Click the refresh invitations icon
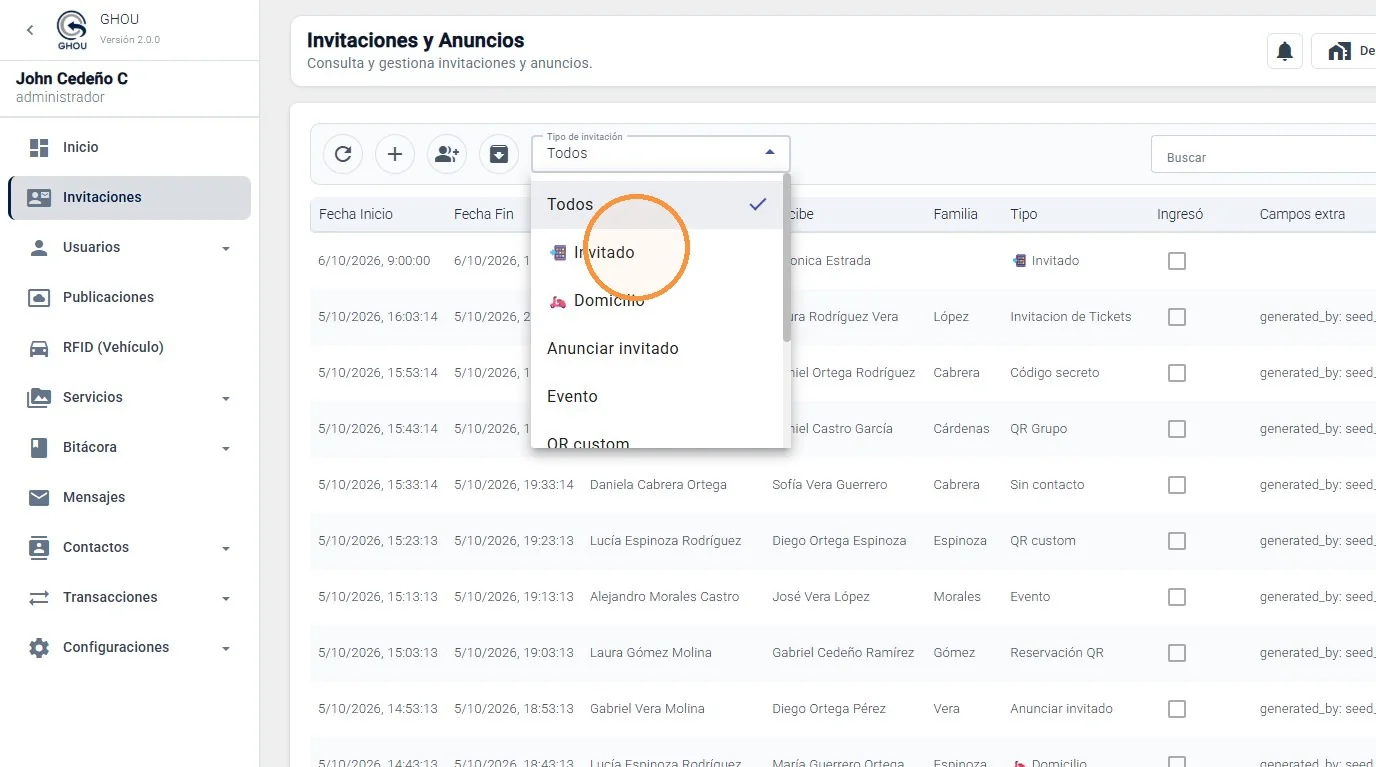The height and width of the screenshot is (767, 1376). point(343,154)
